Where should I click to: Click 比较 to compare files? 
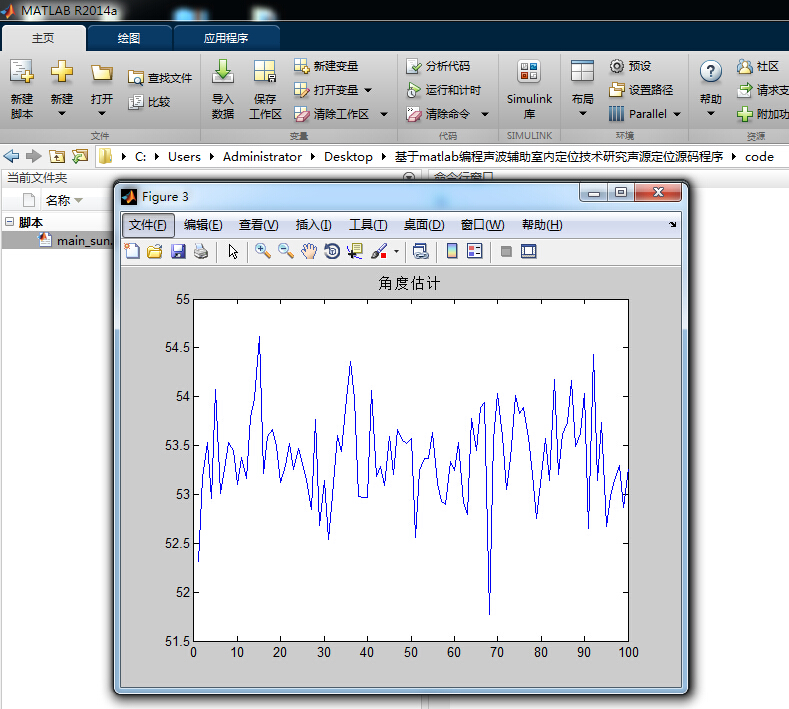coord(149,102)
